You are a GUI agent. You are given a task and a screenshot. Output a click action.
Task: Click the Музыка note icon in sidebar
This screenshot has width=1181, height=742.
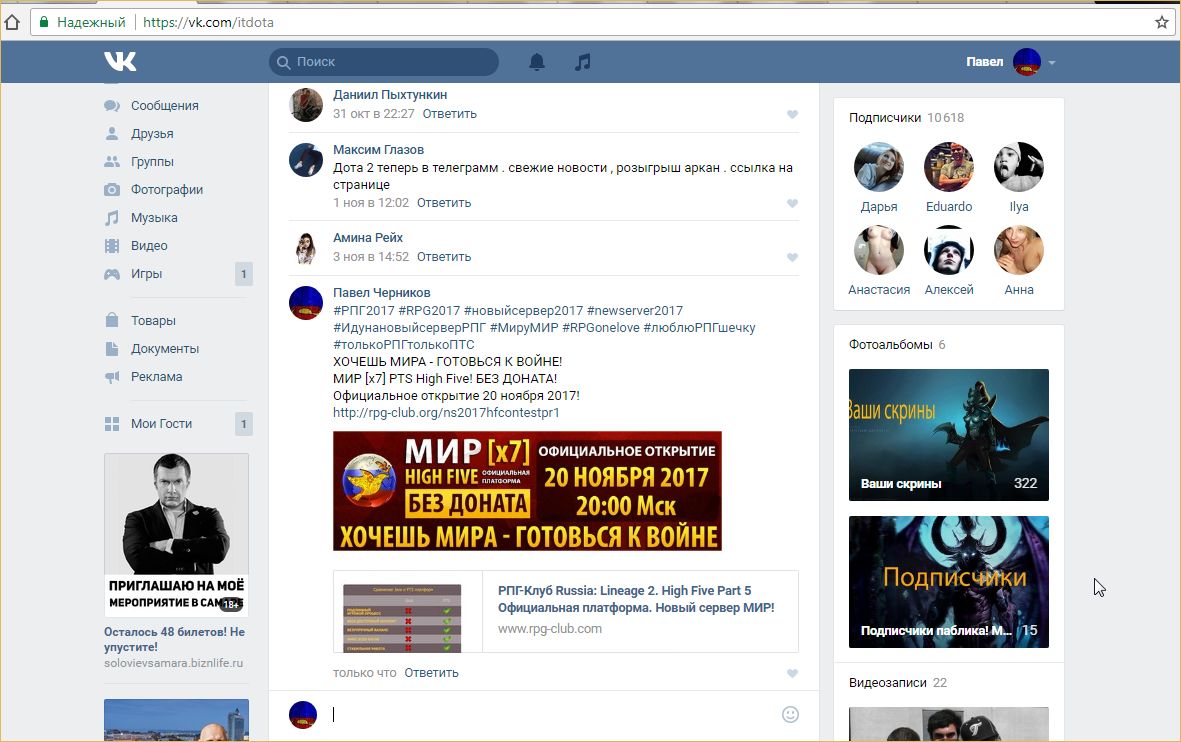pos(112,218)
